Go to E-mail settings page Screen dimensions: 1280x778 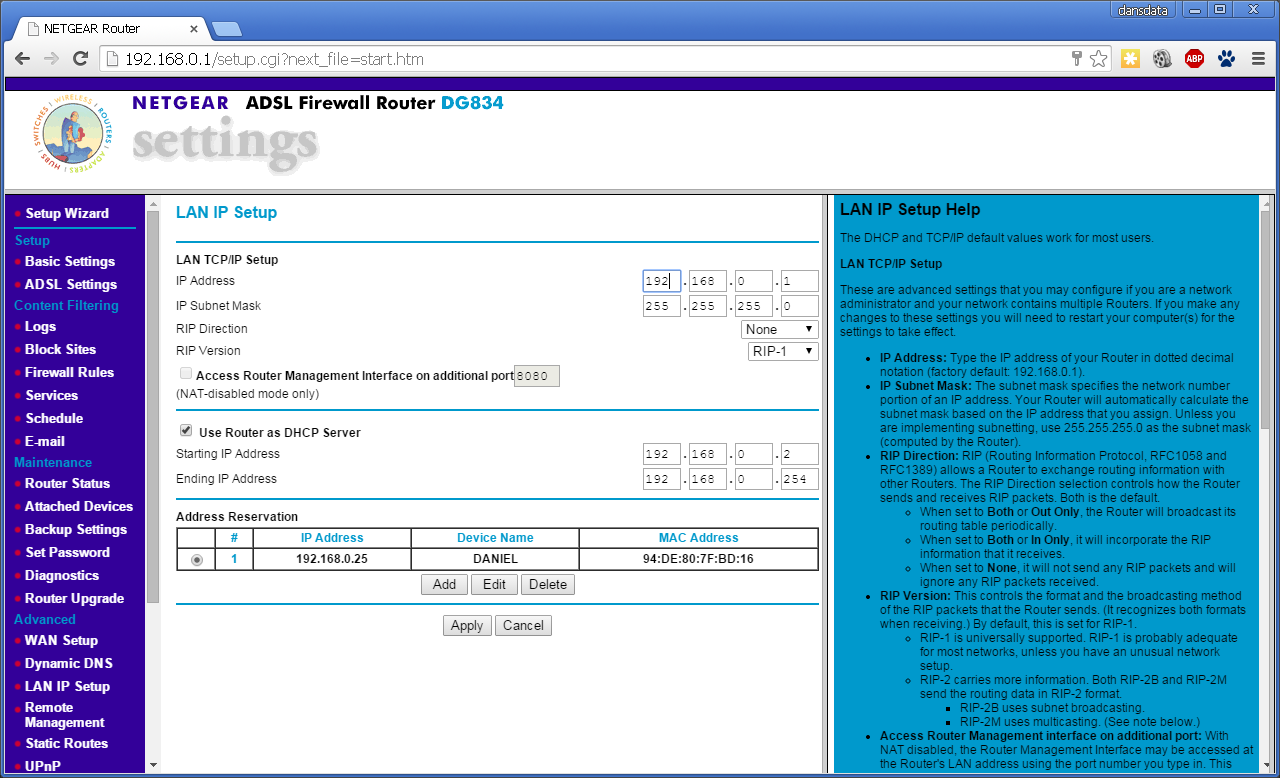pos(45,441)
